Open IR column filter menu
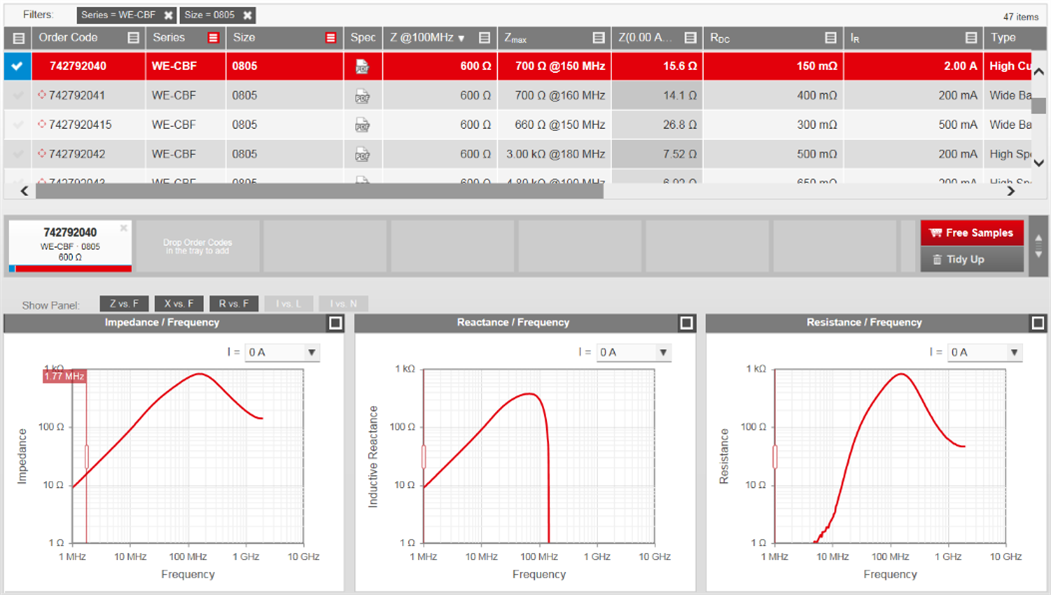The image size is (1051, 595). [x=971, y=38]
